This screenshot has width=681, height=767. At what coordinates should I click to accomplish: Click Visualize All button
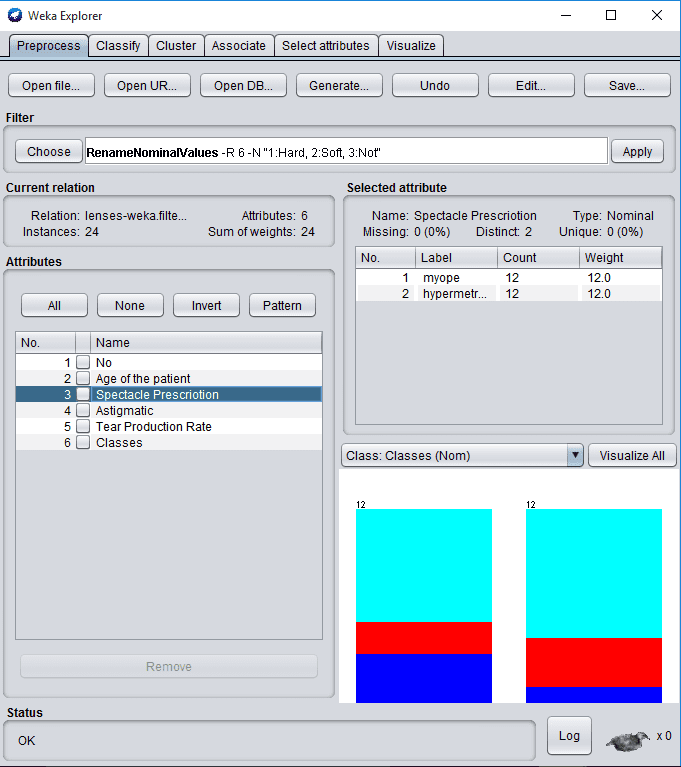(632, 455)
